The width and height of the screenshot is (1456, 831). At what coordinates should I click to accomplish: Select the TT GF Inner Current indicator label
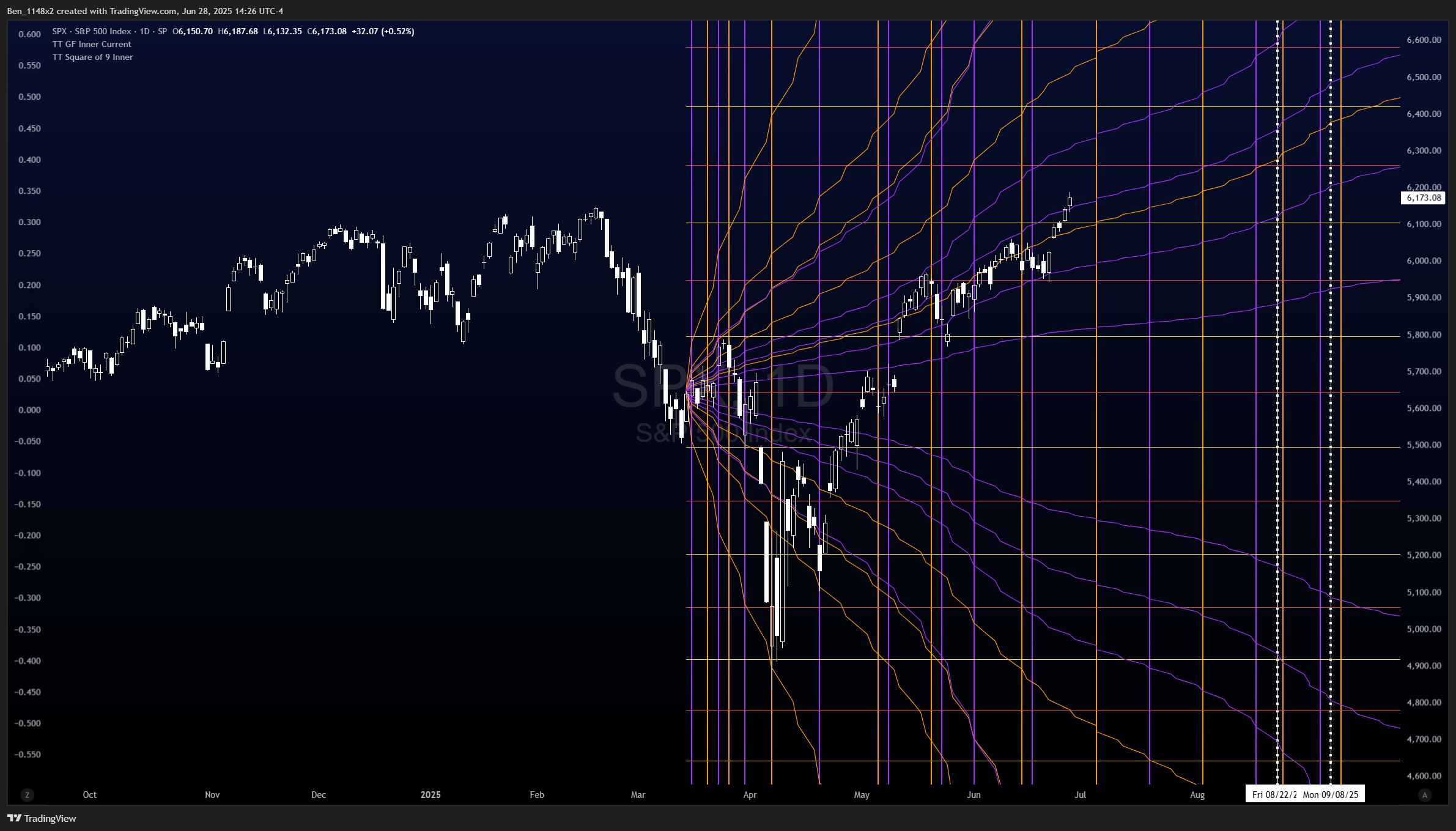pos(92,44)
